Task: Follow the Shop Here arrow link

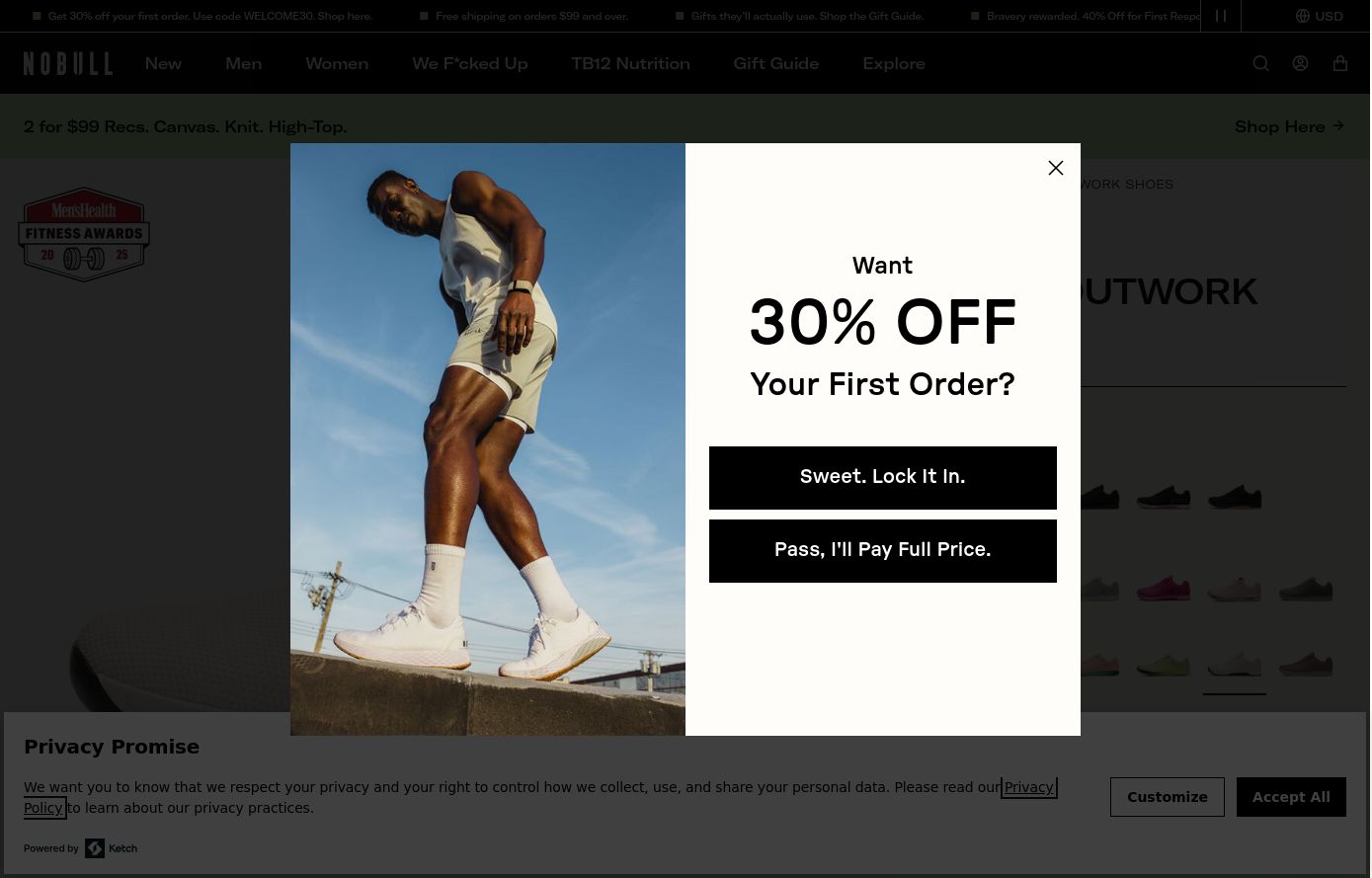Action: point(1290,126)
